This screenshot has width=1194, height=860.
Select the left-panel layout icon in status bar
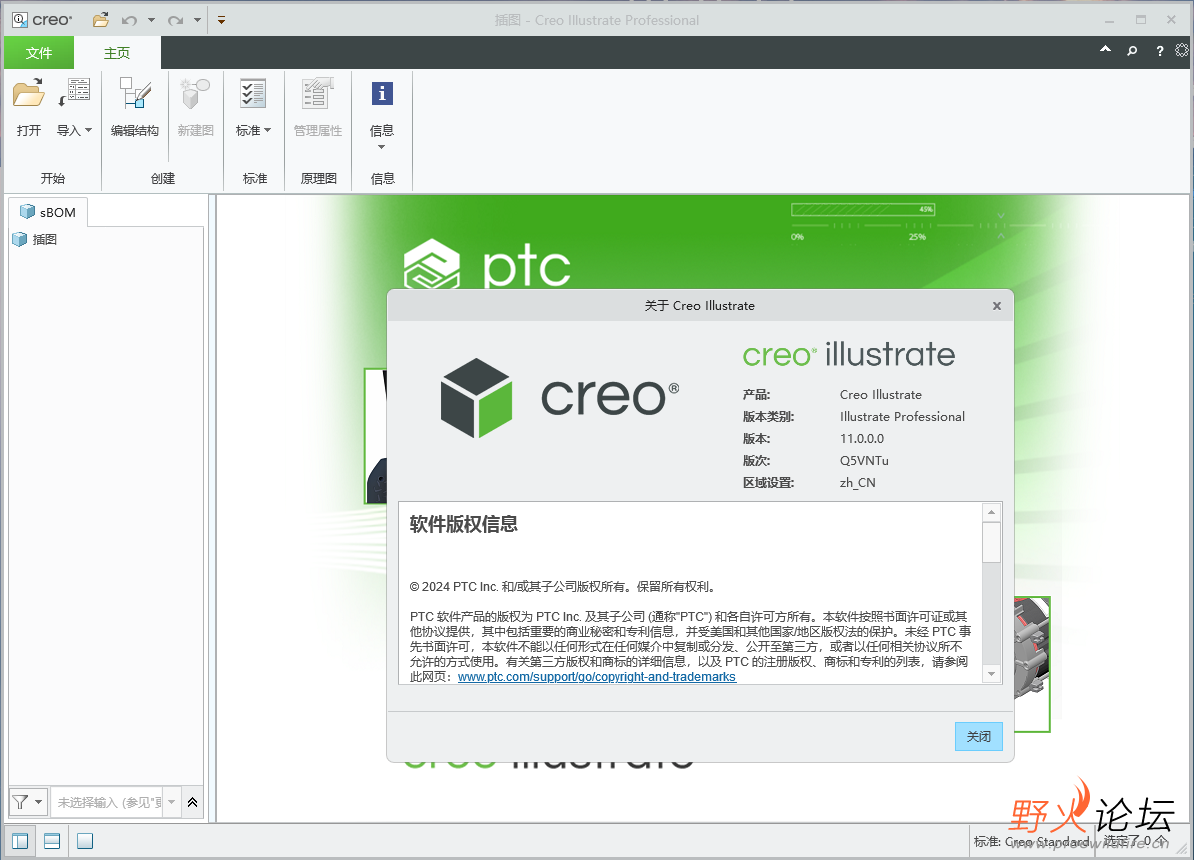pos(20,841)
